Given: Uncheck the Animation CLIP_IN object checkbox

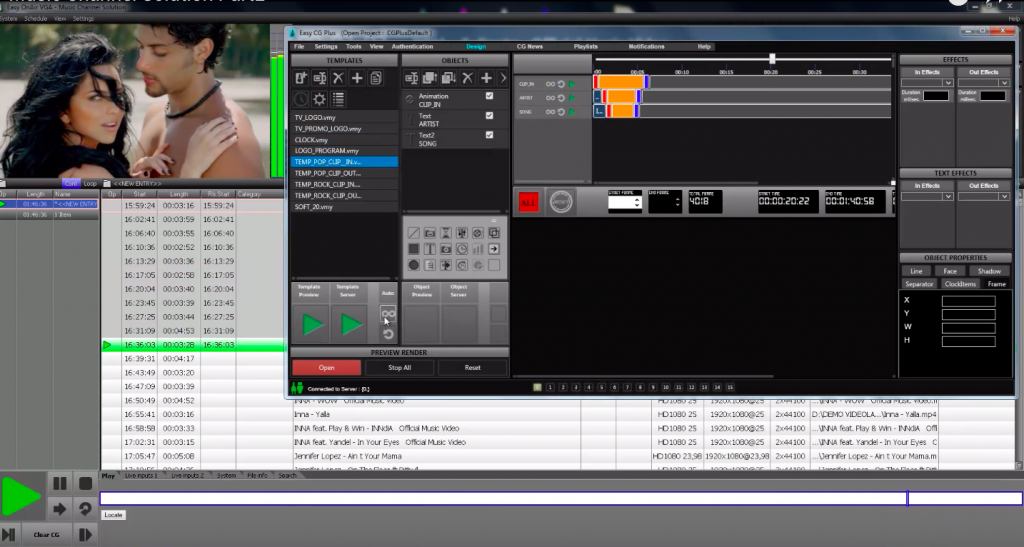Looking at the screenshot, I should (x=489, y=96).
